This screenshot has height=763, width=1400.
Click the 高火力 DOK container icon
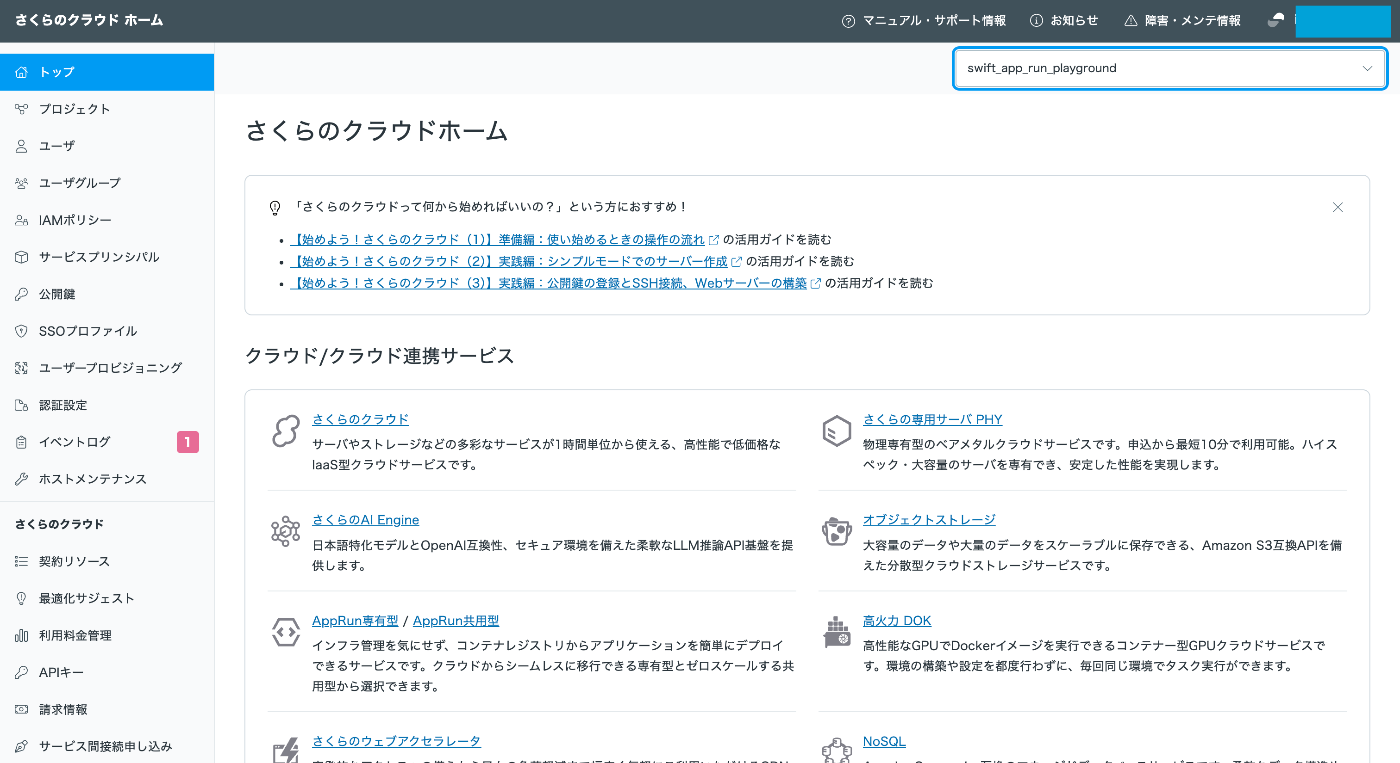837,633
